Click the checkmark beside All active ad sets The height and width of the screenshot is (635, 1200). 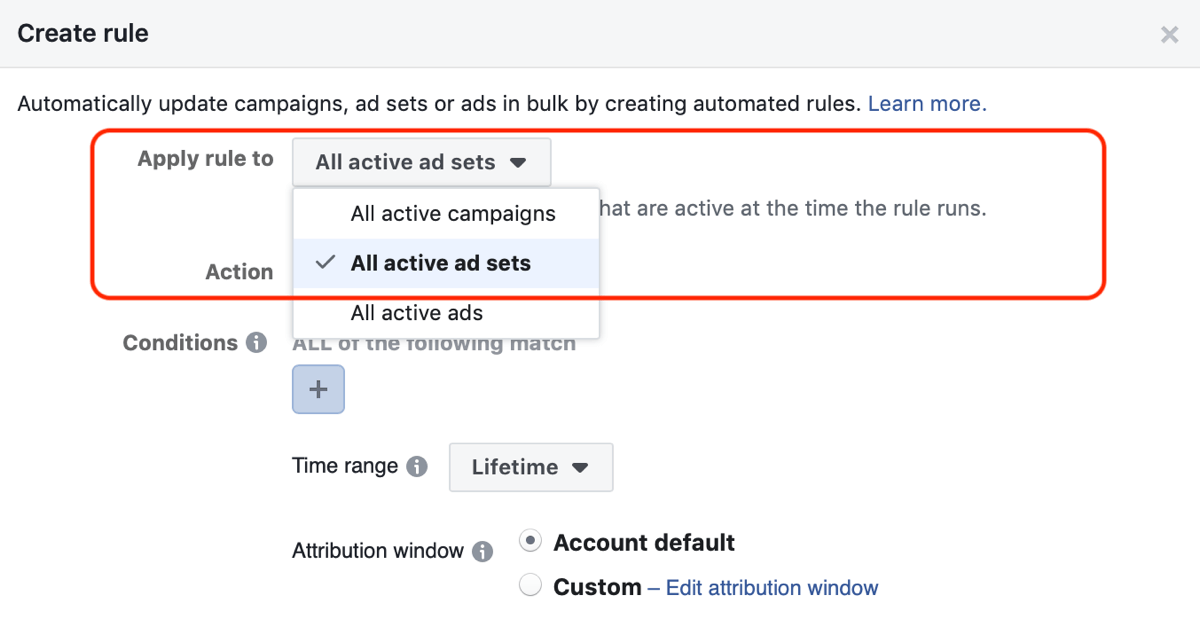(x=324, y=262)
